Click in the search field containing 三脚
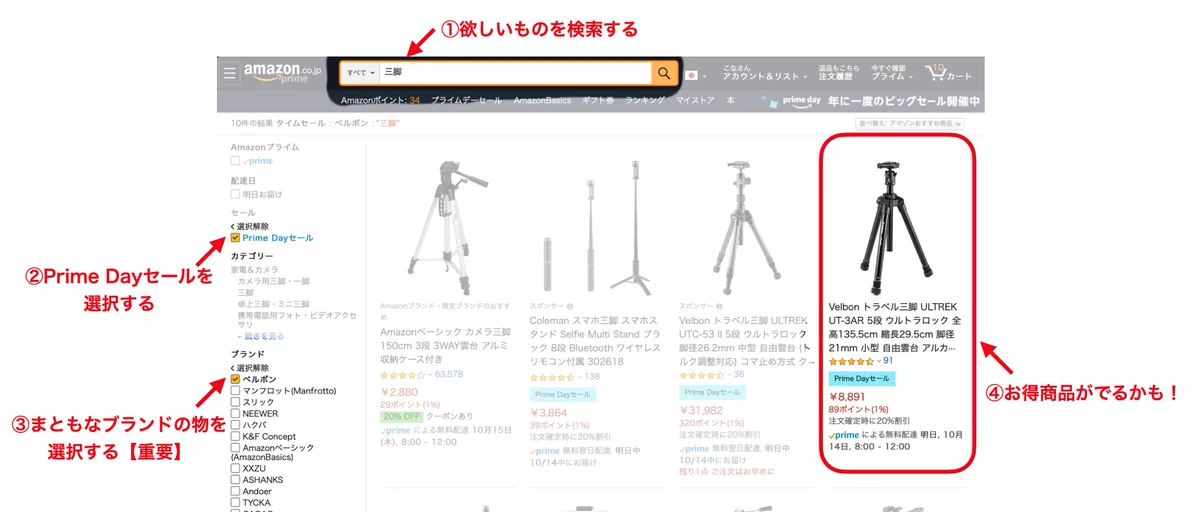This screenshot has height=512, width=1200. click(514, 73)
